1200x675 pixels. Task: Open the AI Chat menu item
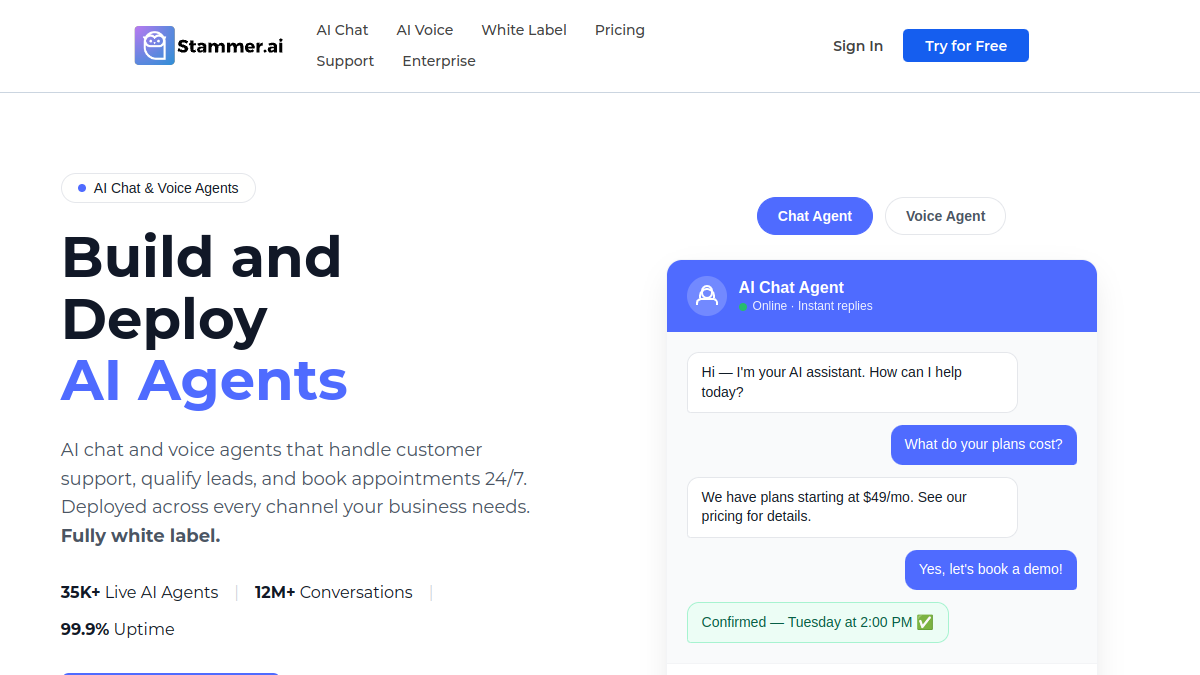tap(342, 30)
